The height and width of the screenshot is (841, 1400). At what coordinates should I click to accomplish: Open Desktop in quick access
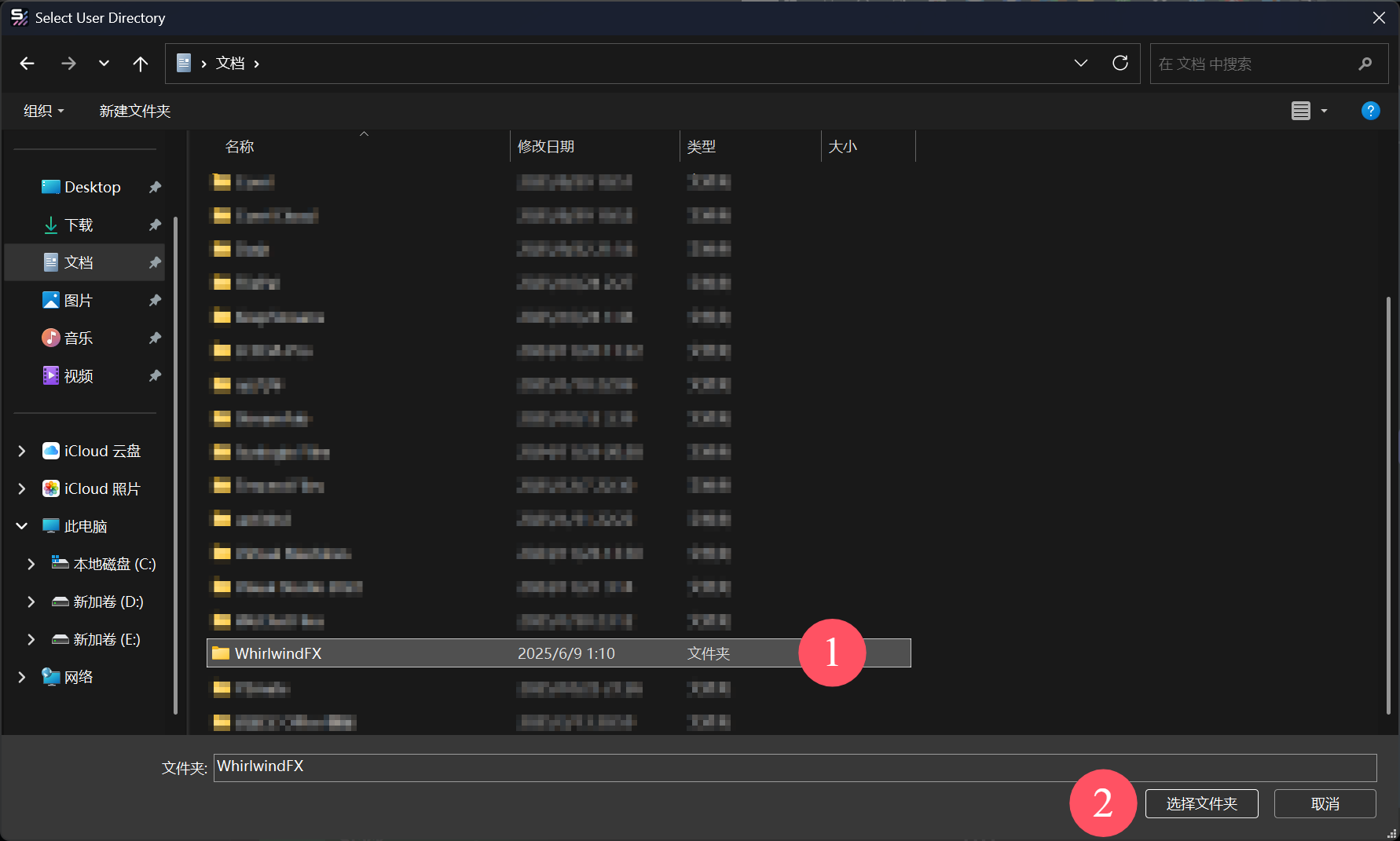[x=92, y=187]
